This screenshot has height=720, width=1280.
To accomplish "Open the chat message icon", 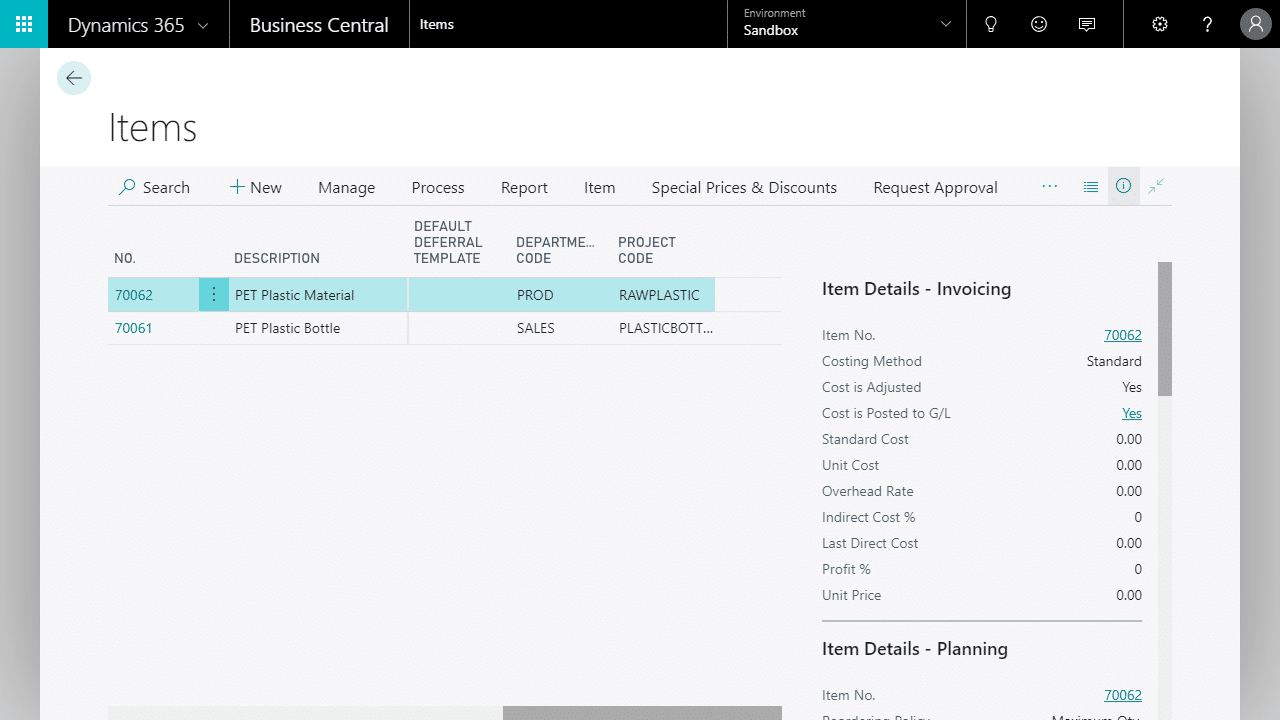I will [x=1087, y=24].
